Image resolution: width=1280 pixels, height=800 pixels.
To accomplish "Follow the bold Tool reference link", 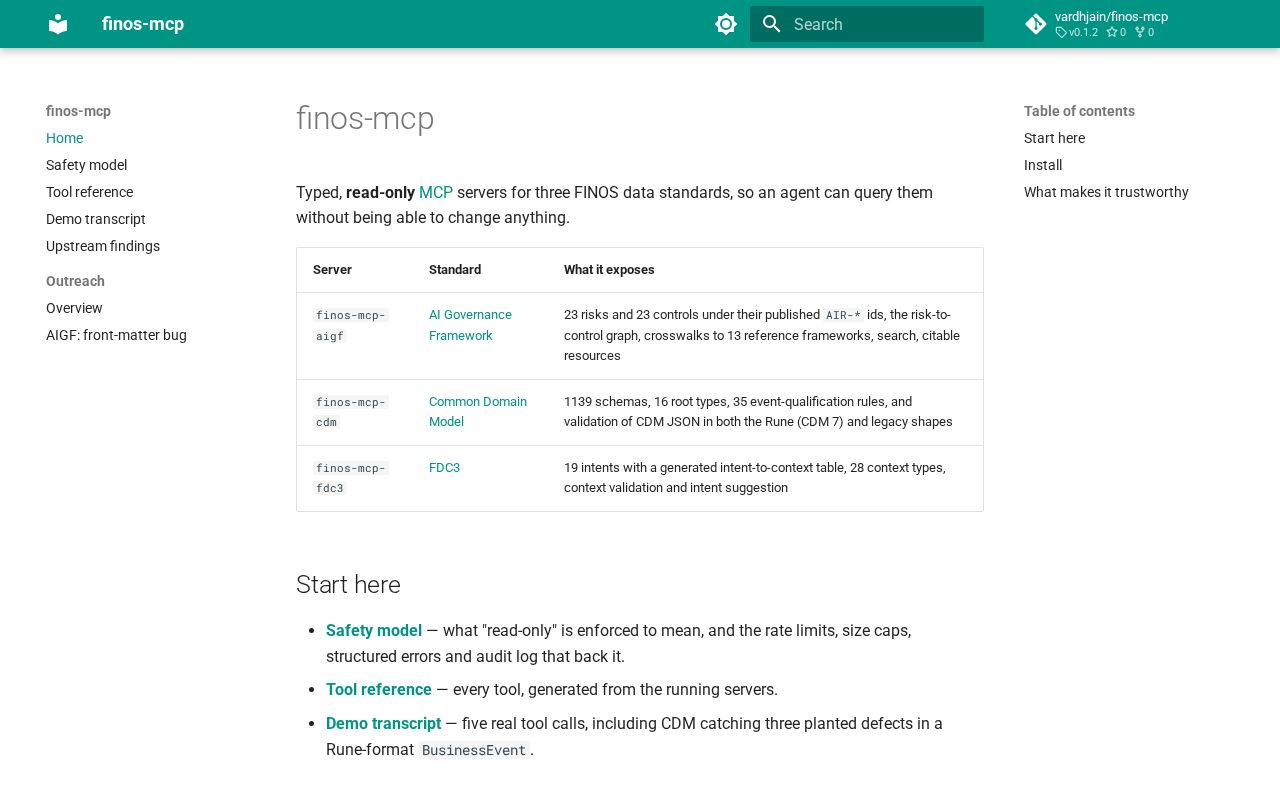I will pyautogui.click(x=379, y=690).
